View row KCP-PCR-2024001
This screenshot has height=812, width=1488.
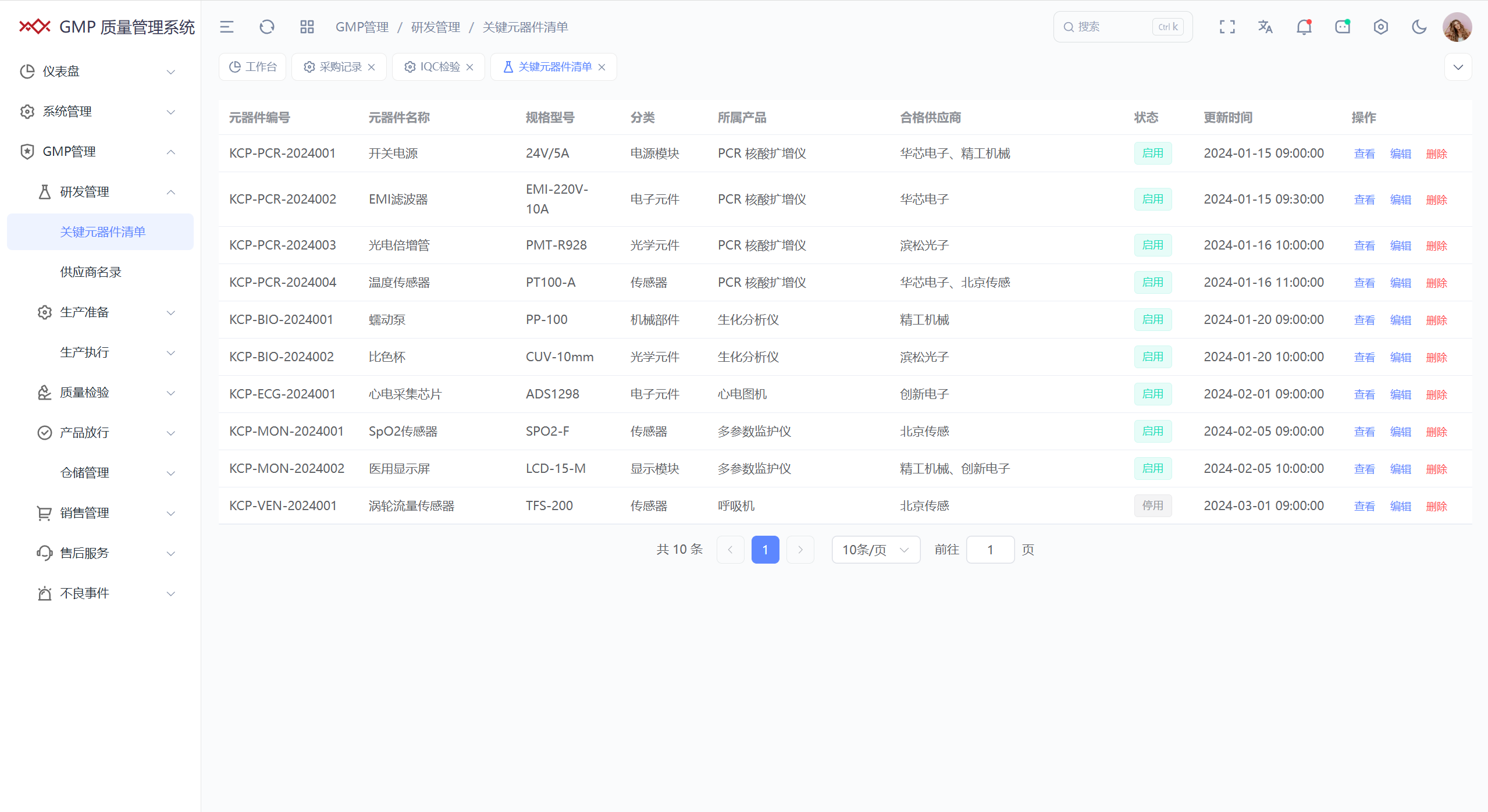(x=1365, y=154)
